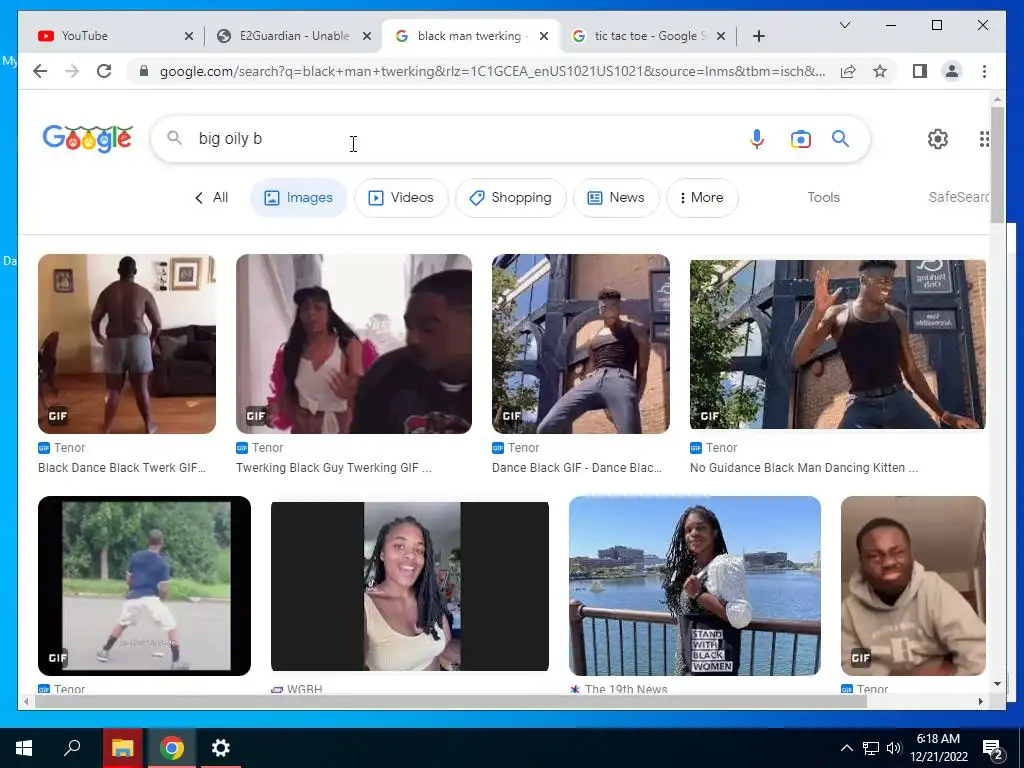This screenshot has height=768, width=1024.
Task: Open the WGBH image thumbnail
Action: point(409,586)
